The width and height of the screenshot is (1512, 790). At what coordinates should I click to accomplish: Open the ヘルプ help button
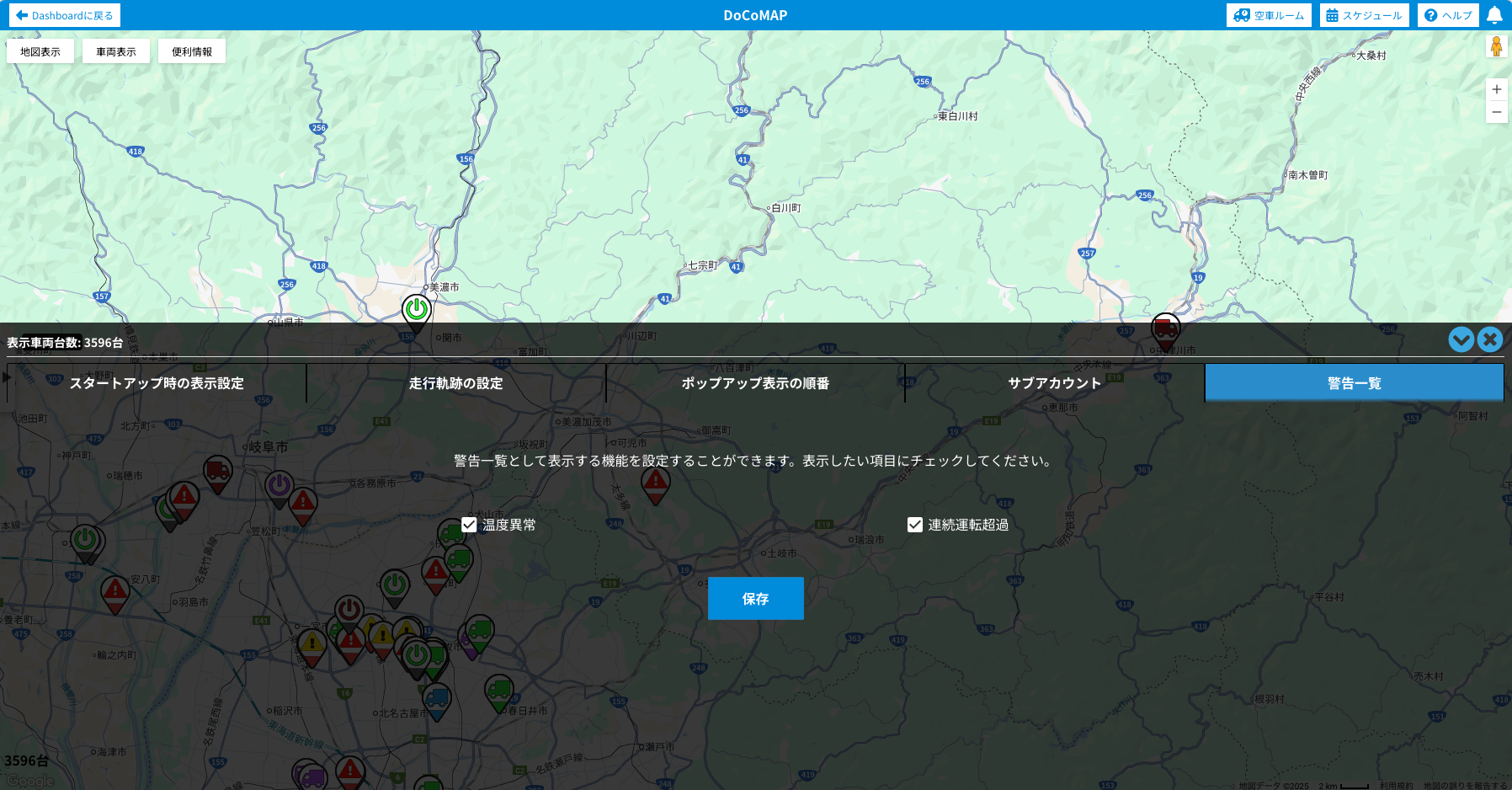[x=1447, y=15]
